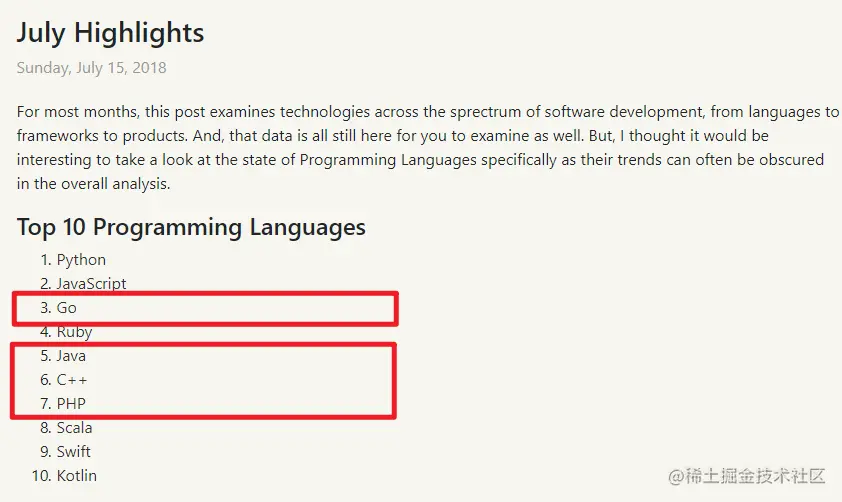This screenshot has width=842, height=502.
Task: Click the Swift entry
Action: click(74, 452)
